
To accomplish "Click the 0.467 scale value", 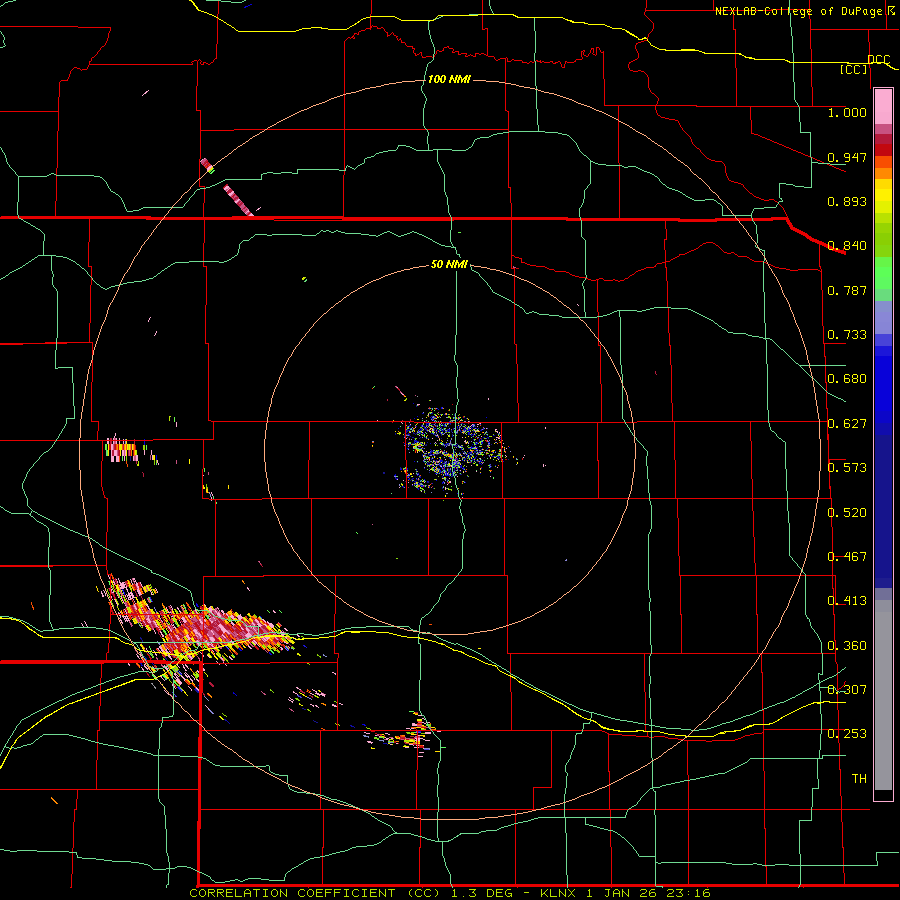I will click(x=847, y=557).
